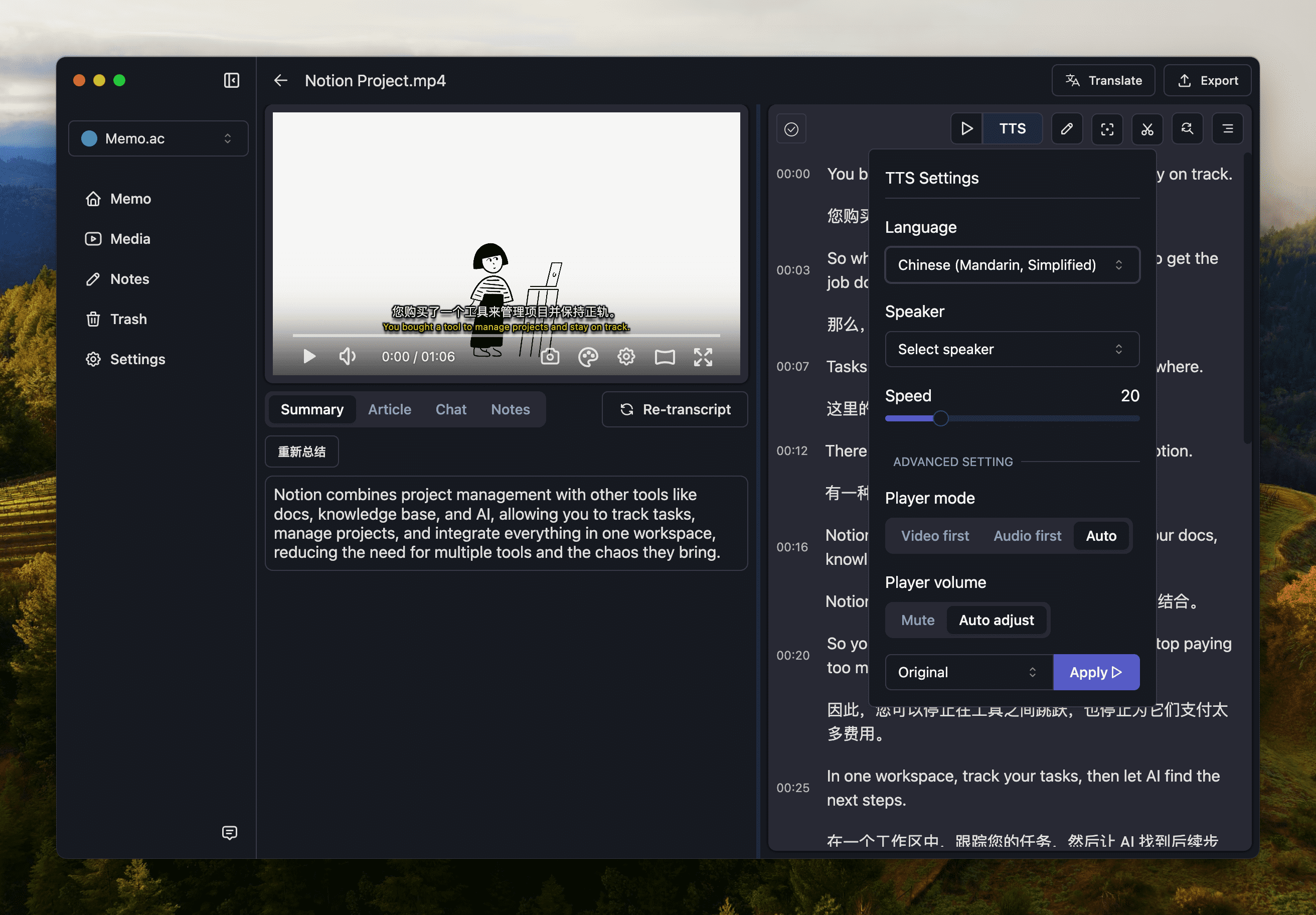Open the search-replace icon in transcript toolbar

pyautogui.click(x=1187, y=129)
